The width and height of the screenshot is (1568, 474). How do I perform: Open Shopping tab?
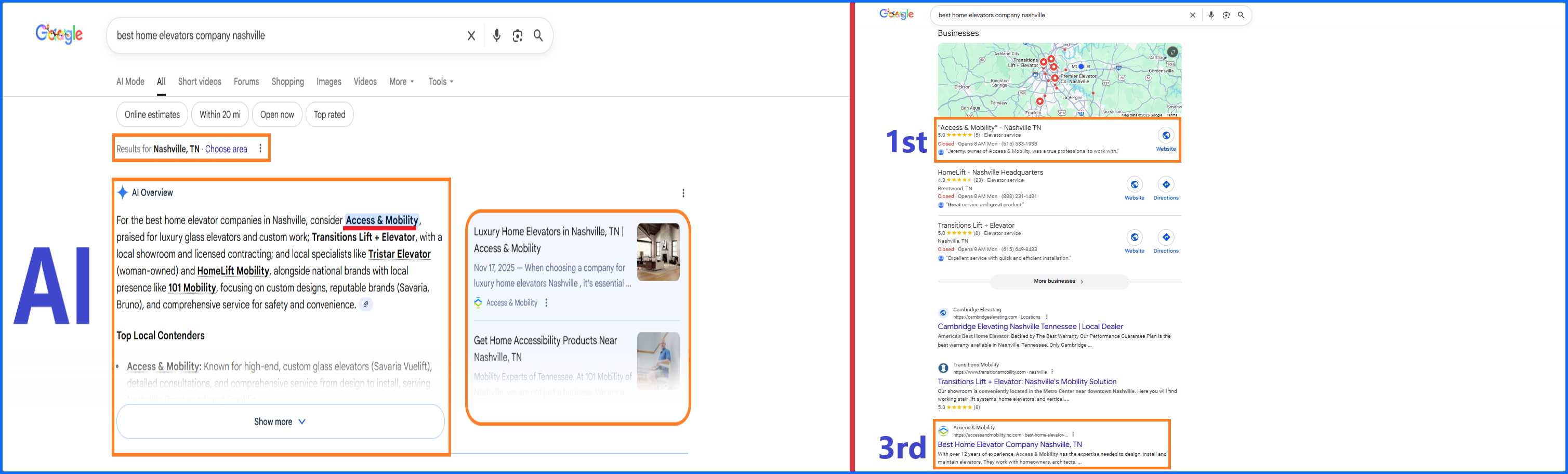point(288,82)
